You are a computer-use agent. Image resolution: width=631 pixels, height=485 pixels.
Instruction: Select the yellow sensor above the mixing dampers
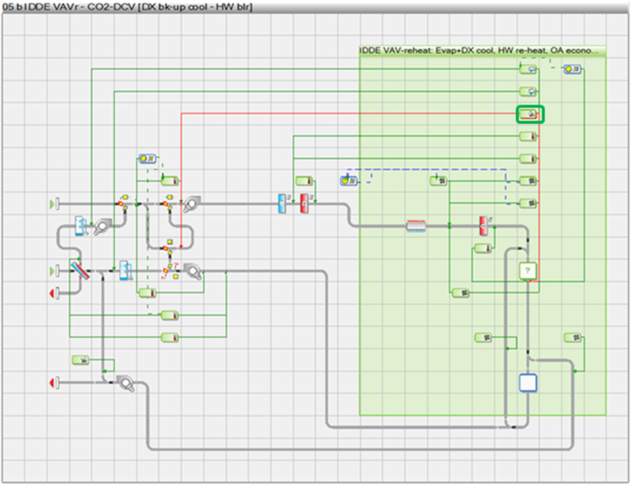tap(147, 158)
